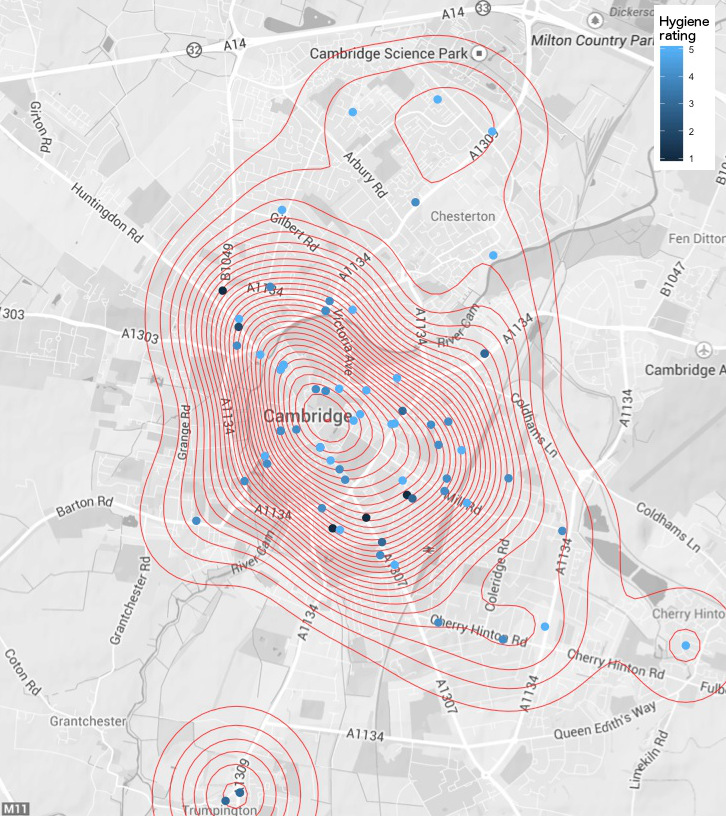
Task: Click the junction 33 road shield
Action: point(483,8)
